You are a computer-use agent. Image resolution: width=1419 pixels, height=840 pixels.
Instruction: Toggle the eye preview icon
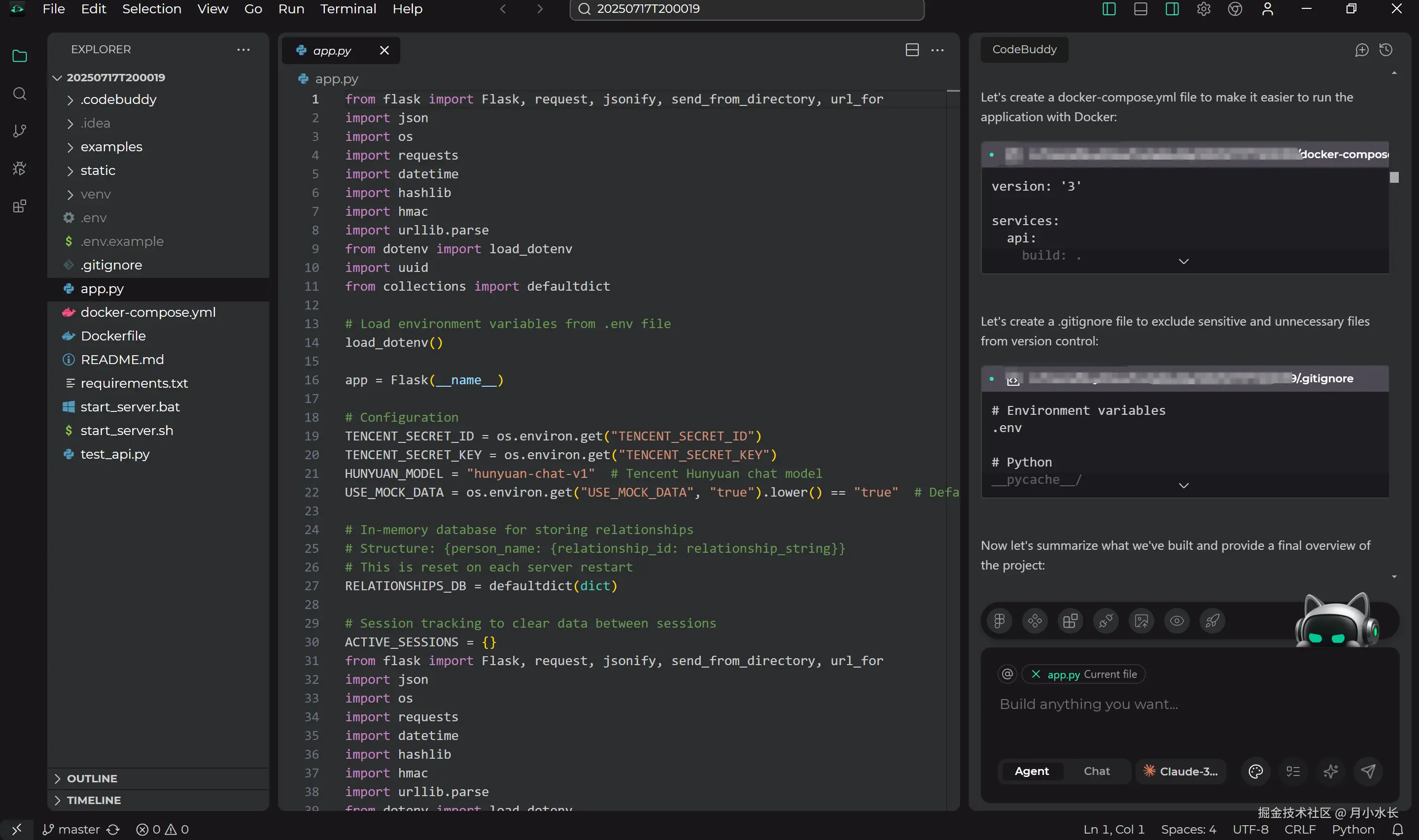click(1177, 621)
